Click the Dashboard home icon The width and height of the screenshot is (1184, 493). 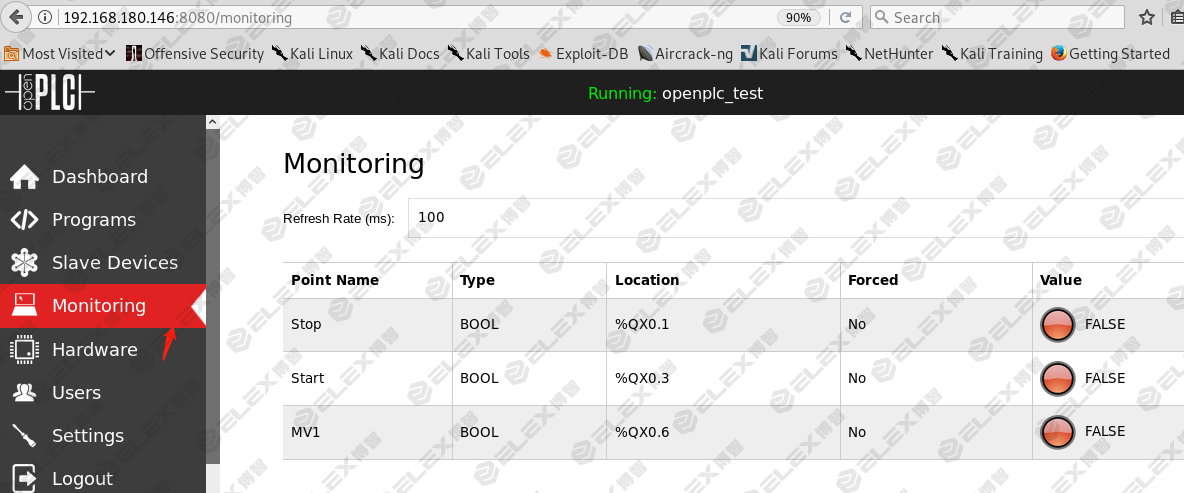pyautogui.click(x=24, y=177)
